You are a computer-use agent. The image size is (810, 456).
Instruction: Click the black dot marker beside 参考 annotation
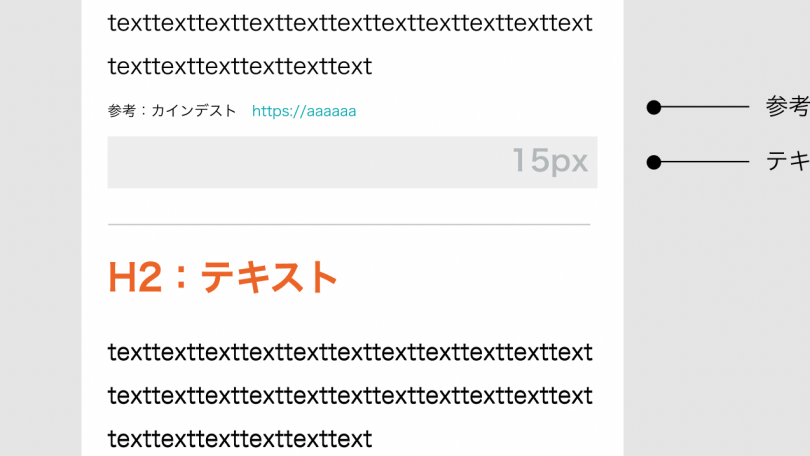pos(653,107)
